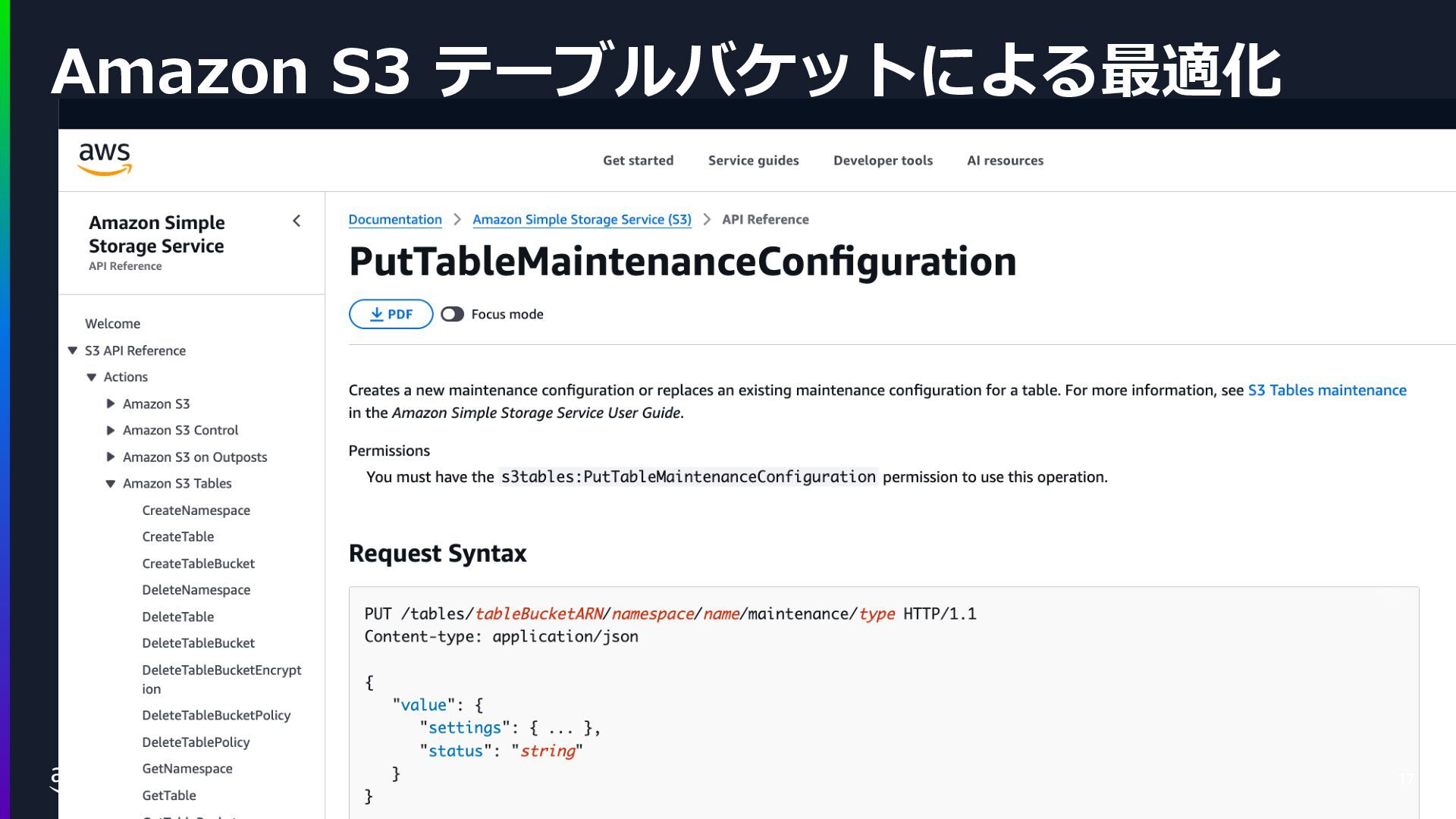Open CreateTableBucket in the sidebar
The width and height of the screenshot is (1456, 819).
(x=198, y=563)
